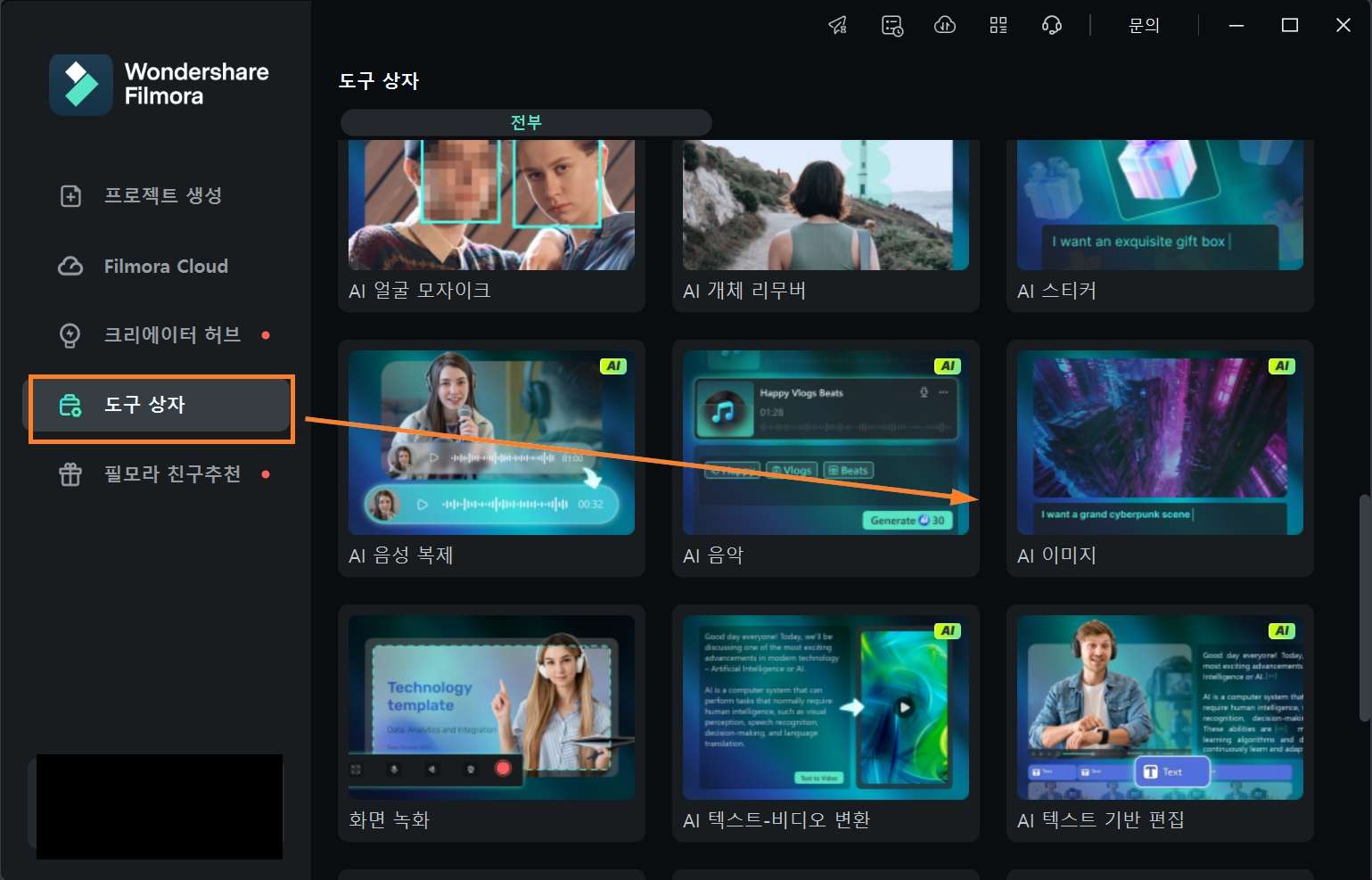Click the AI 음성 복제 label

[401, 555]
